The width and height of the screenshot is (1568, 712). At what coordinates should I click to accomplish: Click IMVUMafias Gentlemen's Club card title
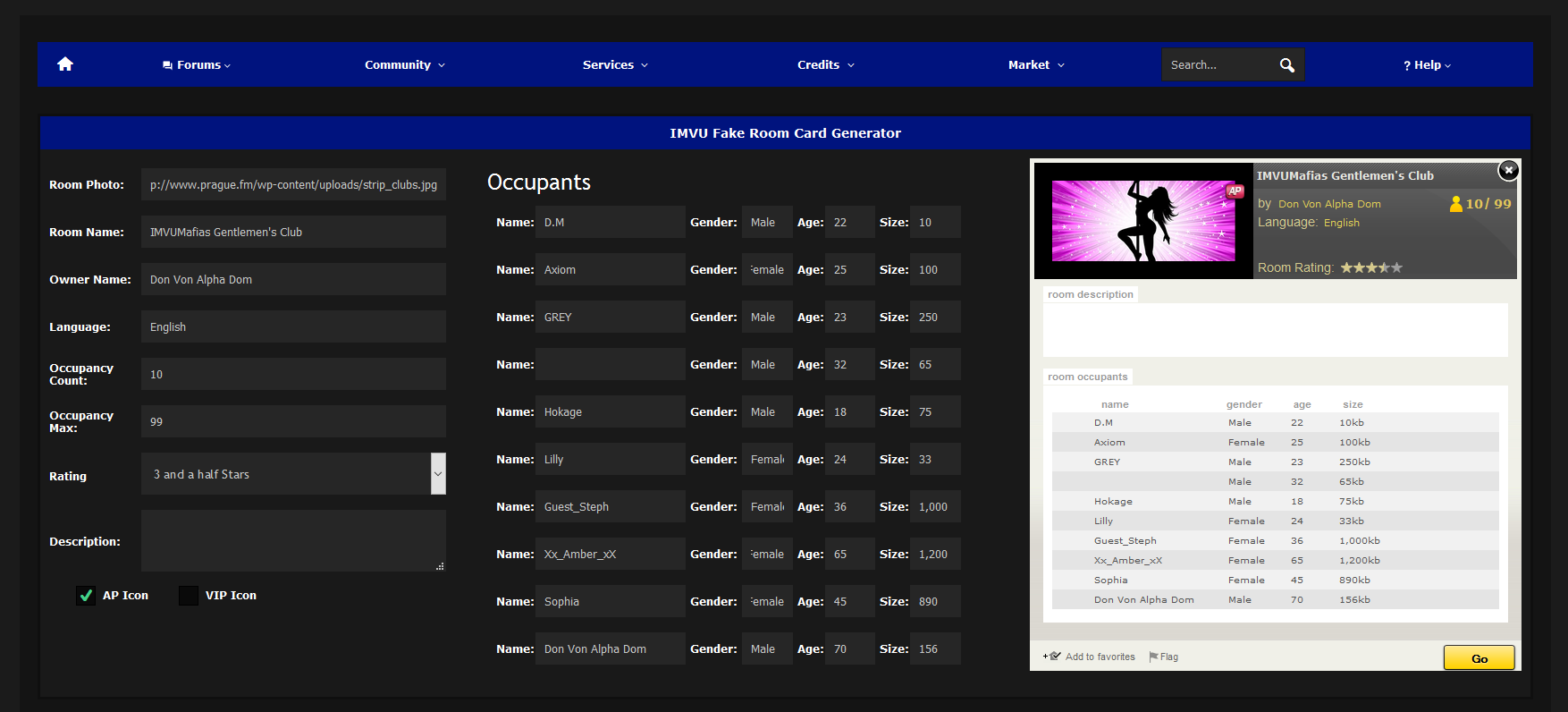pos(1345,175)
